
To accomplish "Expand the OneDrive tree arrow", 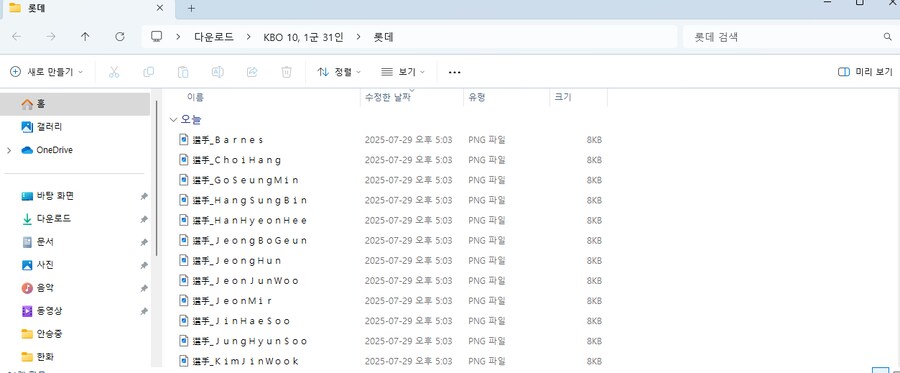I will 8,150.
